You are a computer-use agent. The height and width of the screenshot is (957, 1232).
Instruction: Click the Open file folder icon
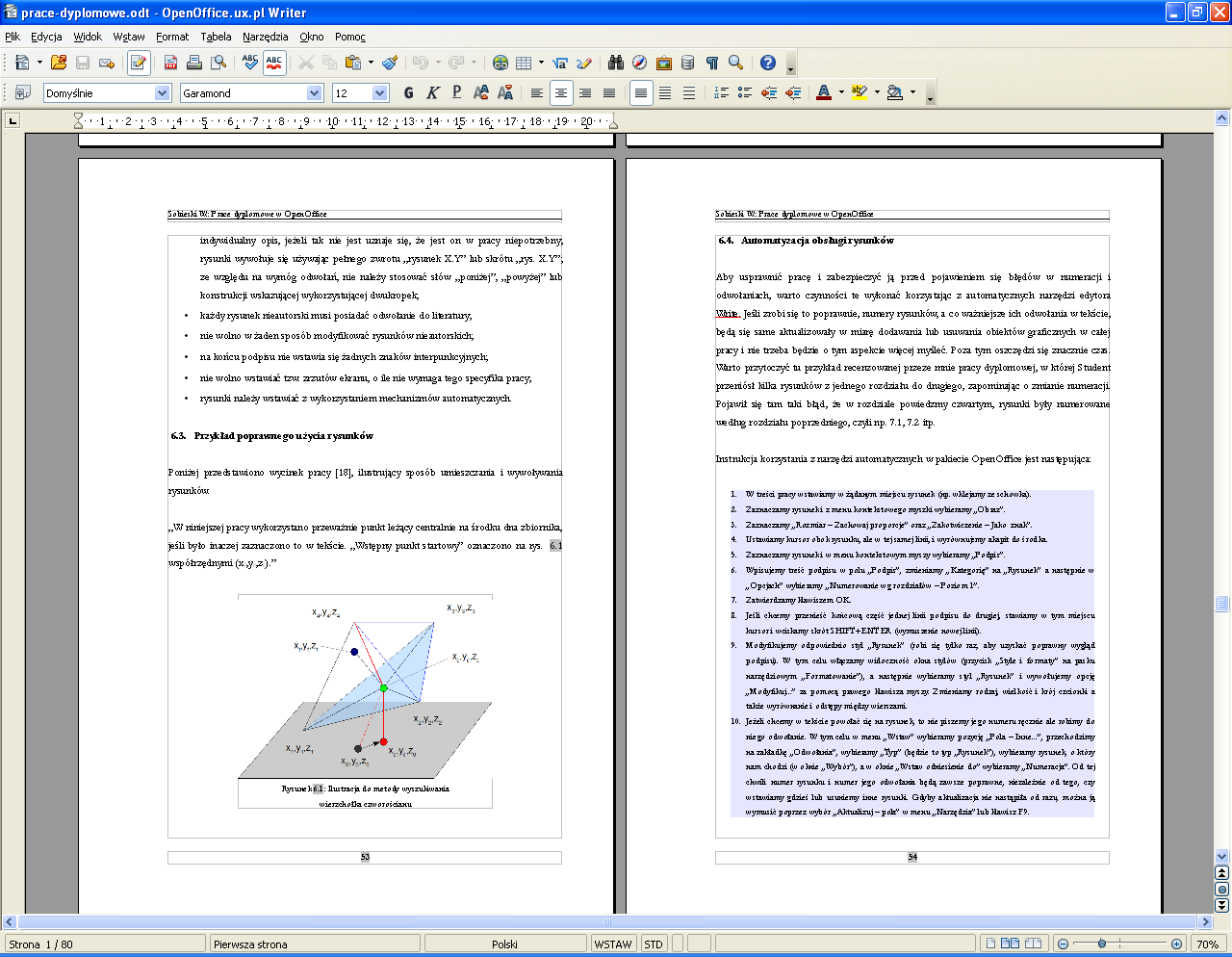(59, 63)
